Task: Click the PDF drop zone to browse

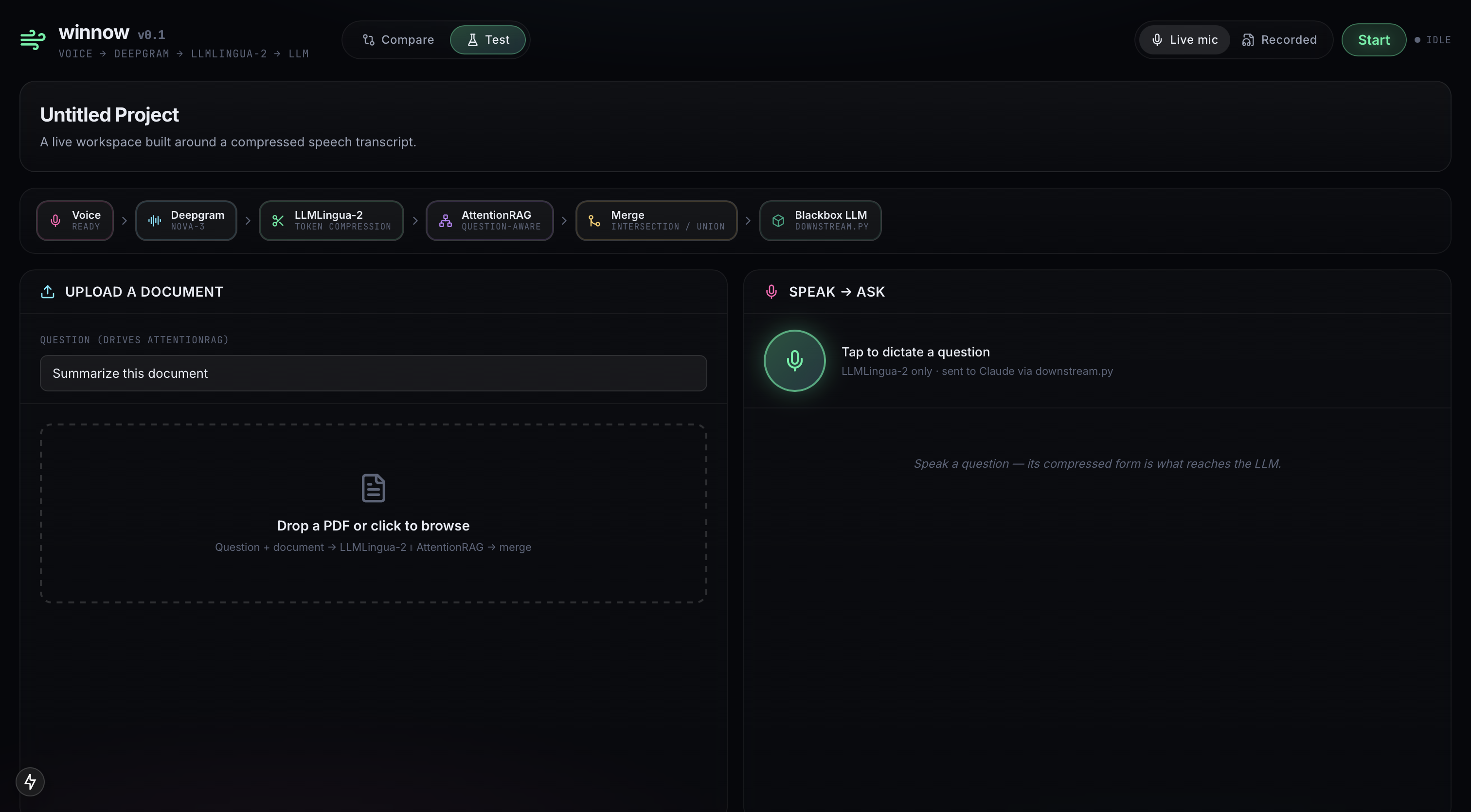Action: (374, 513)
